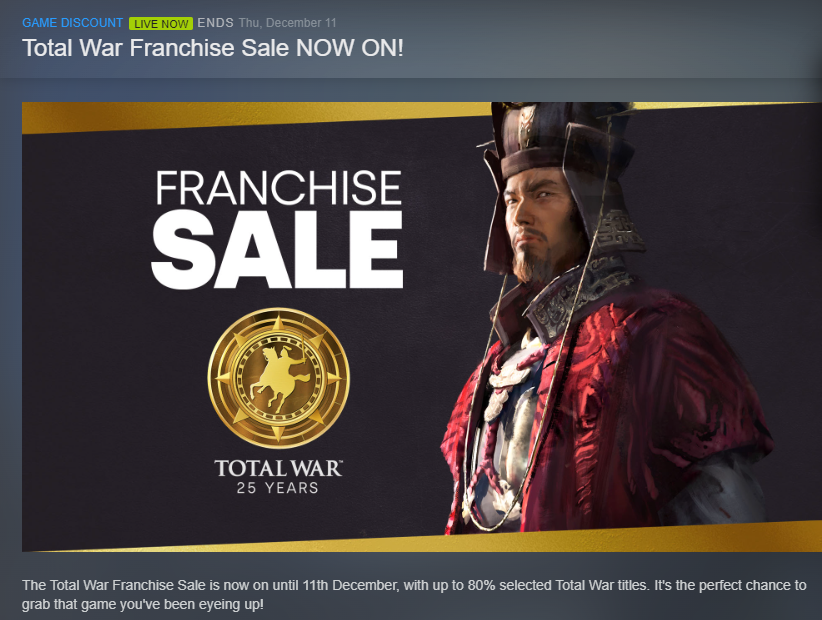The width and height of the screenshot is (822, 620).
Task: Click the 25 YEARS anniversary text
Action: [277, 488]
